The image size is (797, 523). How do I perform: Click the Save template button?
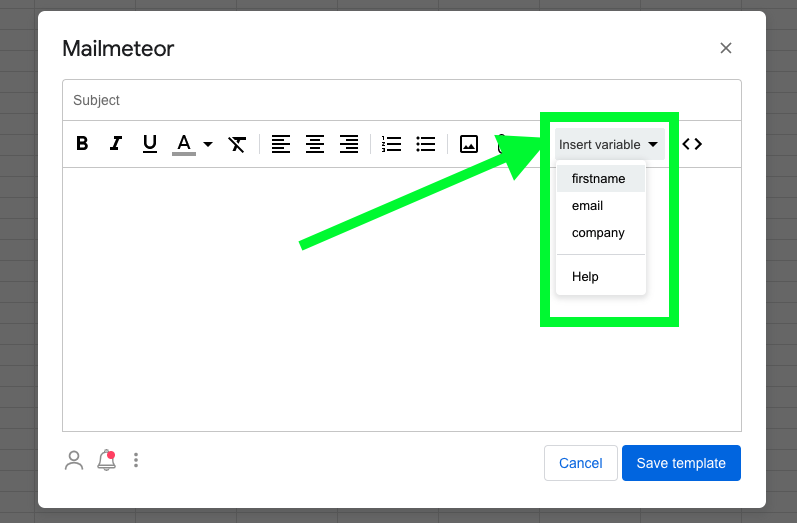point(681,463)
